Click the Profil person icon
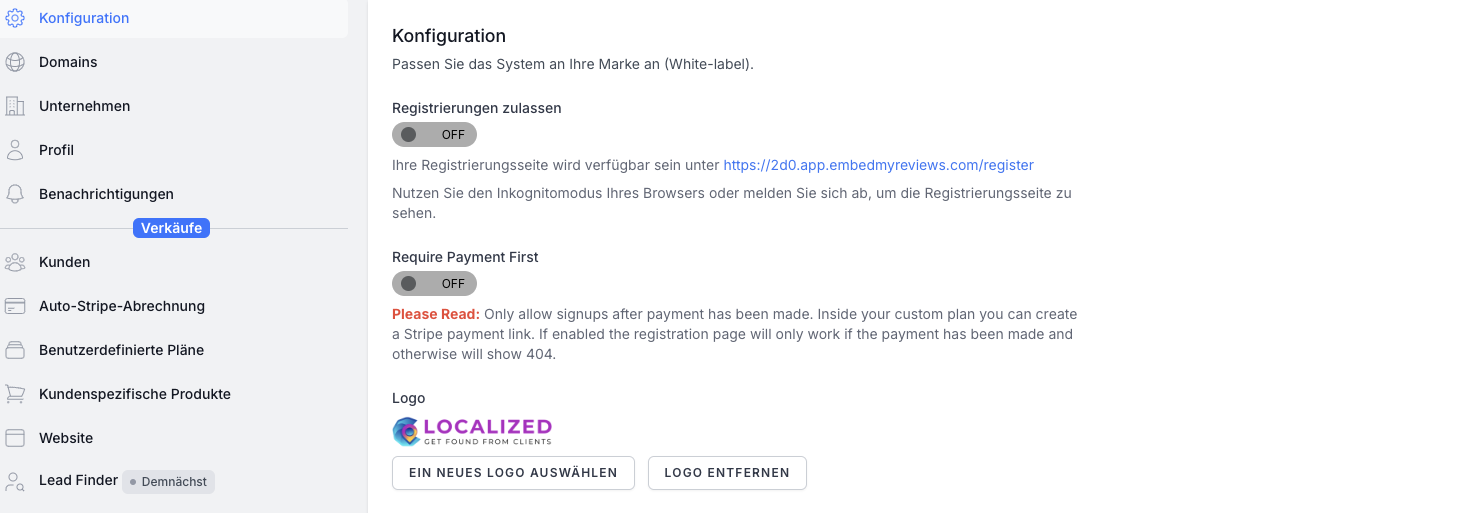 point(15,150)
